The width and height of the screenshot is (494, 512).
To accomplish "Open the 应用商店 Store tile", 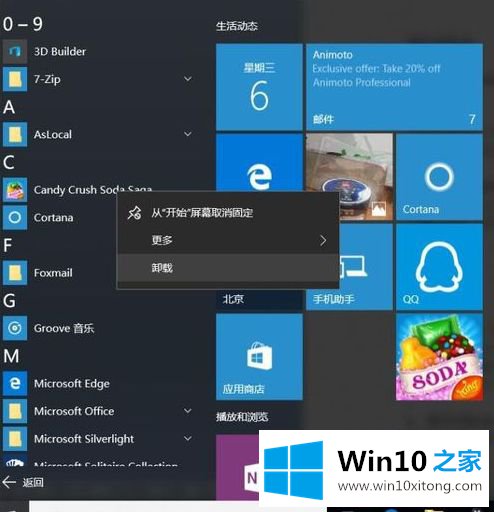I will tap(259, 357).
